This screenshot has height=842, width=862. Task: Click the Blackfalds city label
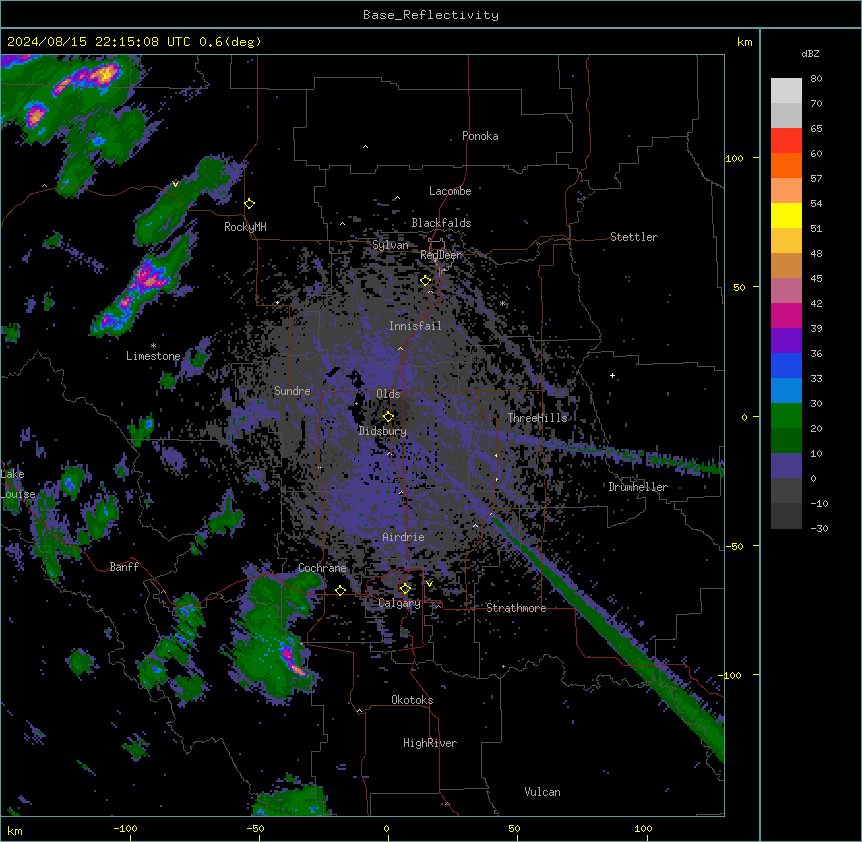click(441, 223)
